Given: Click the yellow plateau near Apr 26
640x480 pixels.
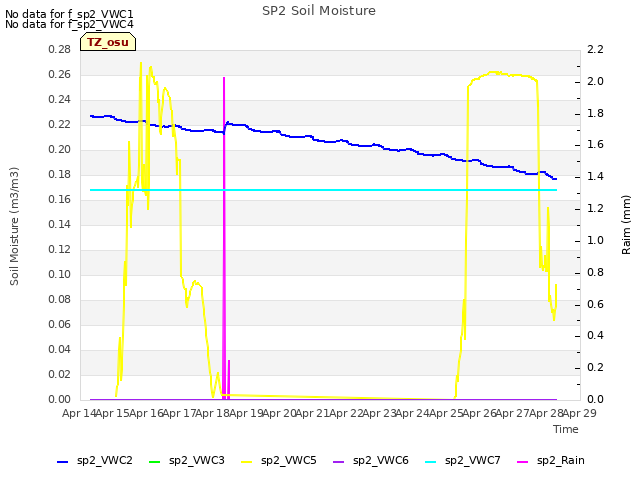Looking at the screenshot, I should pyautogui.click(x=502, y=75).
